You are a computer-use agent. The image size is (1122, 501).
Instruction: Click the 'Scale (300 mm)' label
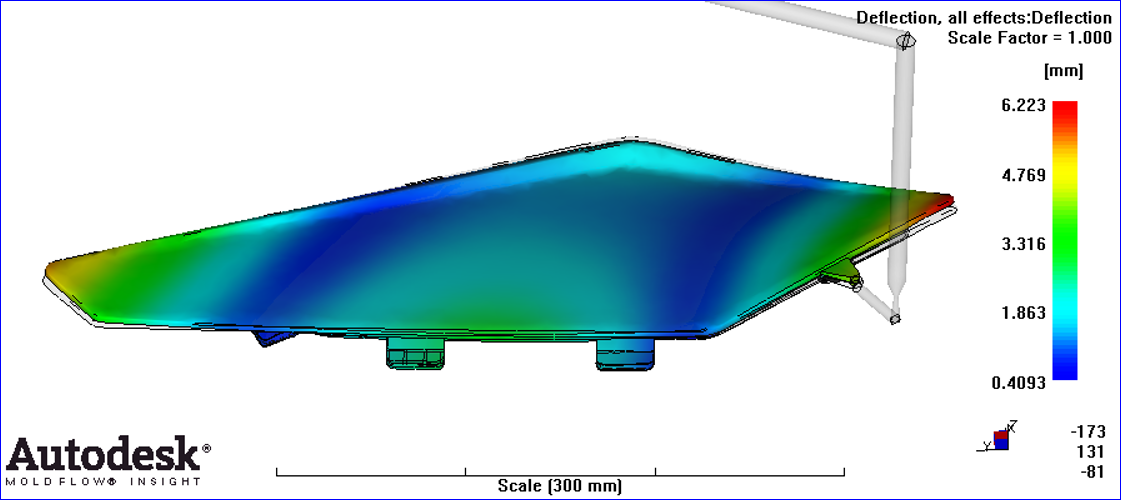pyautogui.click(x=560, y=487)
